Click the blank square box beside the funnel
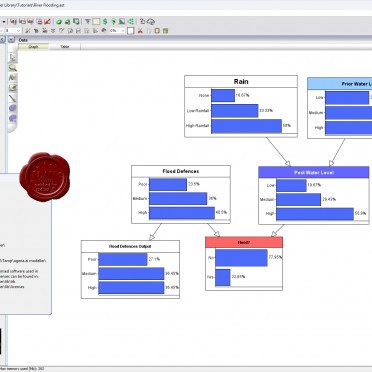Viewport: 372px width, 372px height. click(x=96, y=22)
